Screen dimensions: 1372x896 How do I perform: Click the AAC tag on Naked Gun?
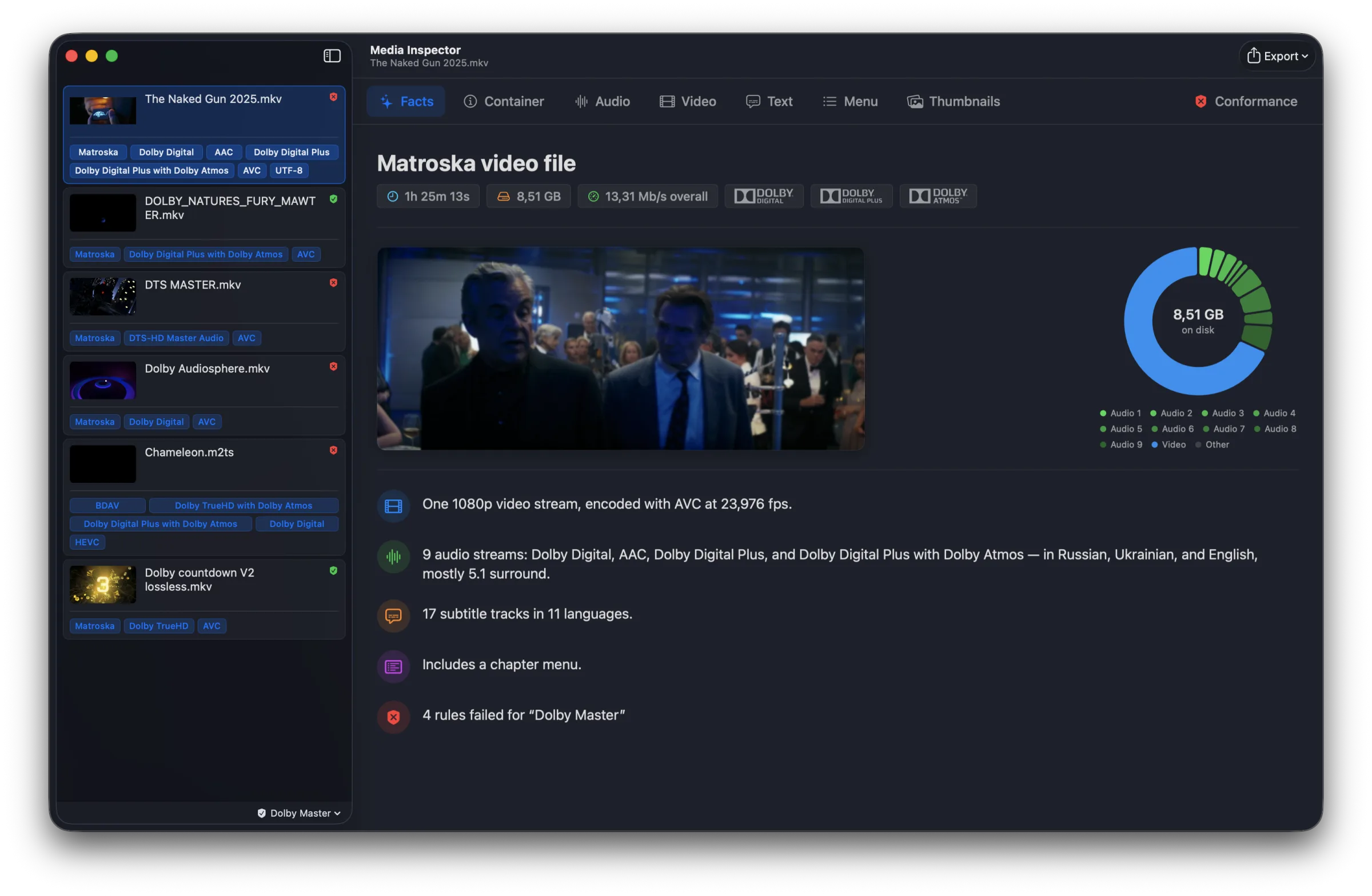[x=224, y=152]
